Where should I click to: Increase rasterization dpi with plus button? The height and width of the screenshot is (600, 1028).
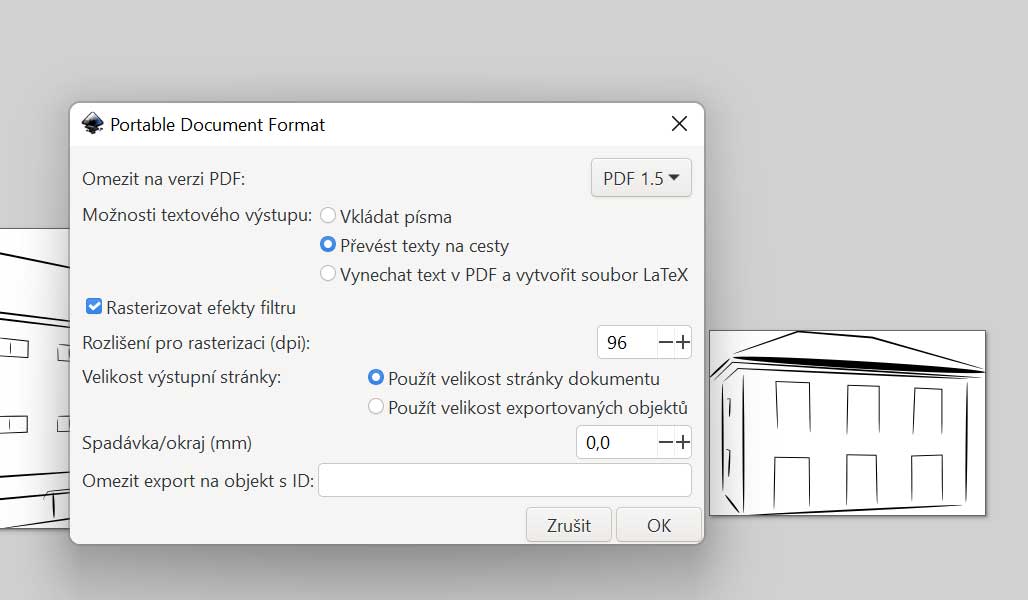683,343
